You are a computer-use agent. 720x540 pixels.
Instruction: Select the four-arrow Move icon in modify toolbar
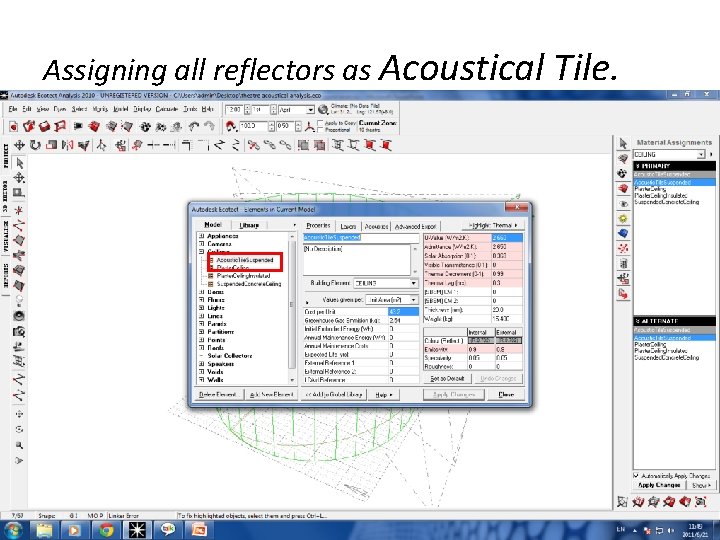coord(19,145)
